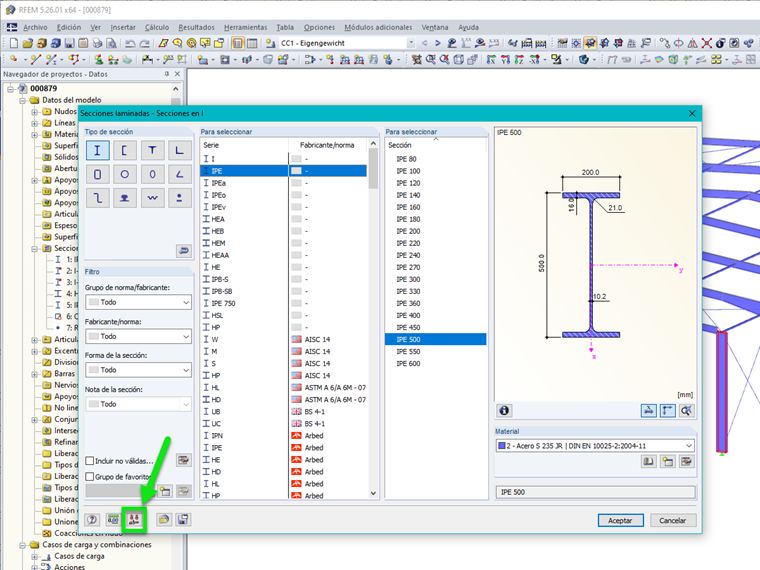Open the Forma de la sección dropdown

pyautogui.click(x=138, y=370)
